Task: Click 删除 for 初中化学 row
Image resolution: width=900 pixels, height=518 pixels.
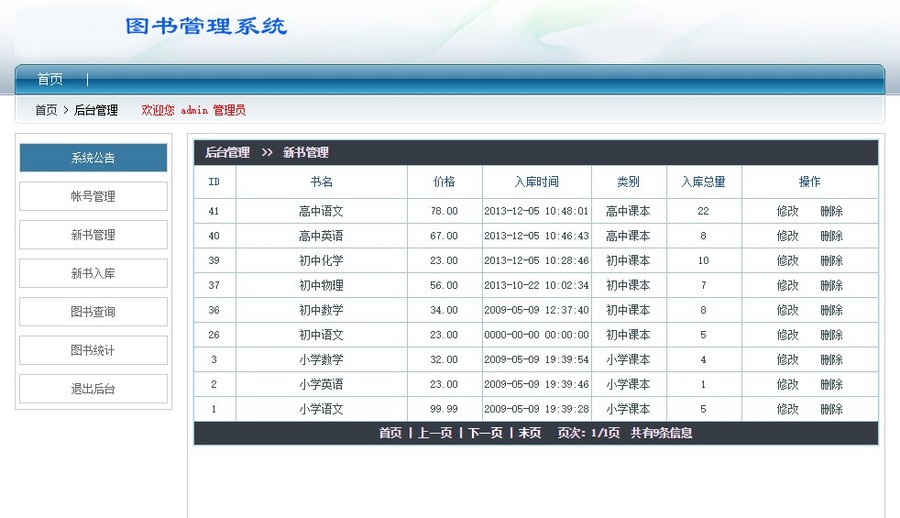Action: (832, 261)
